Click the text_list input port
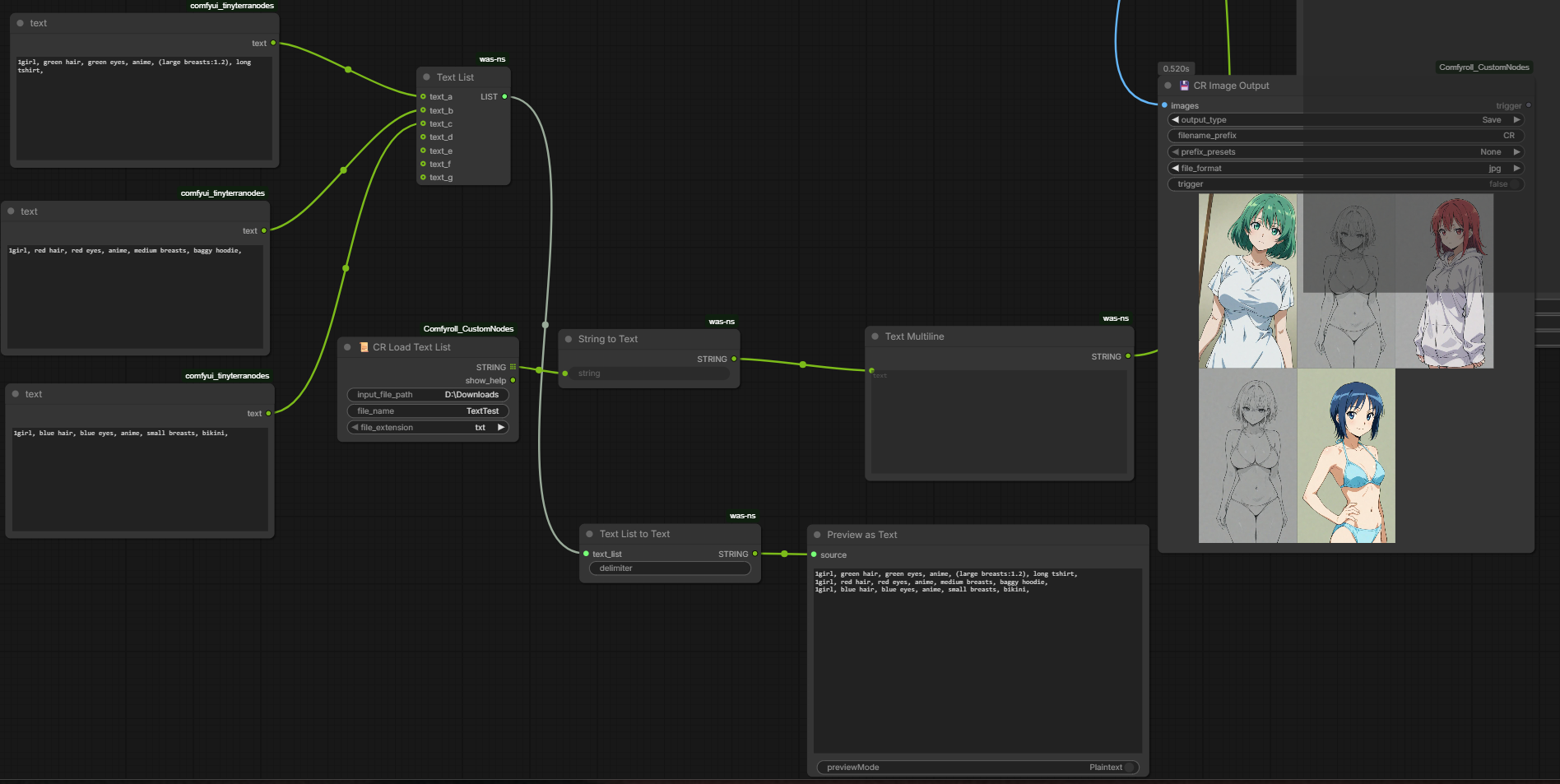 tap(586, 554)
